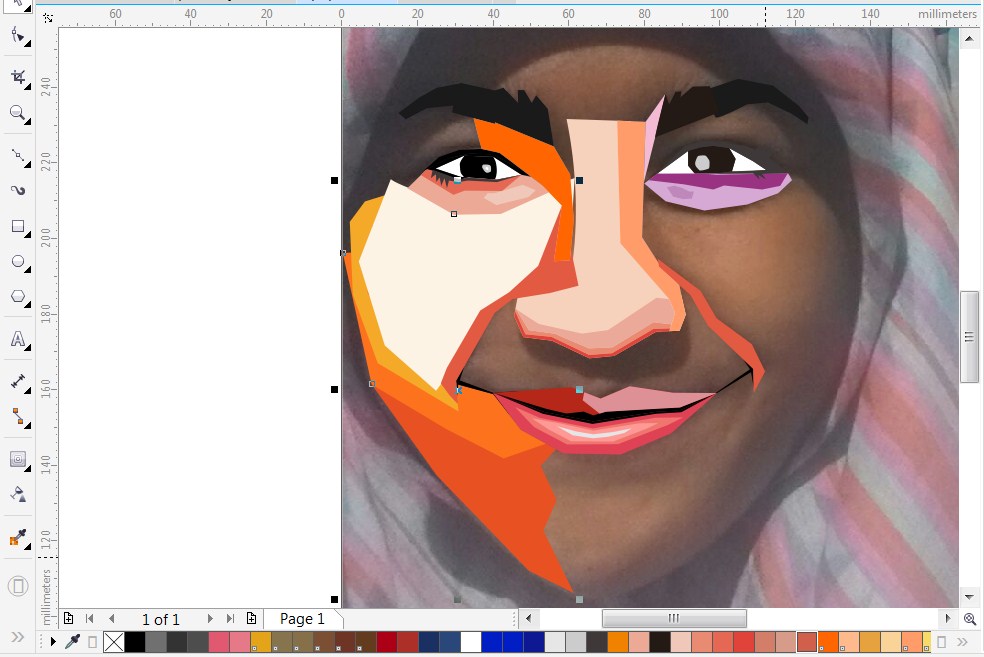Select the Text tool

[x=17, y=340]
